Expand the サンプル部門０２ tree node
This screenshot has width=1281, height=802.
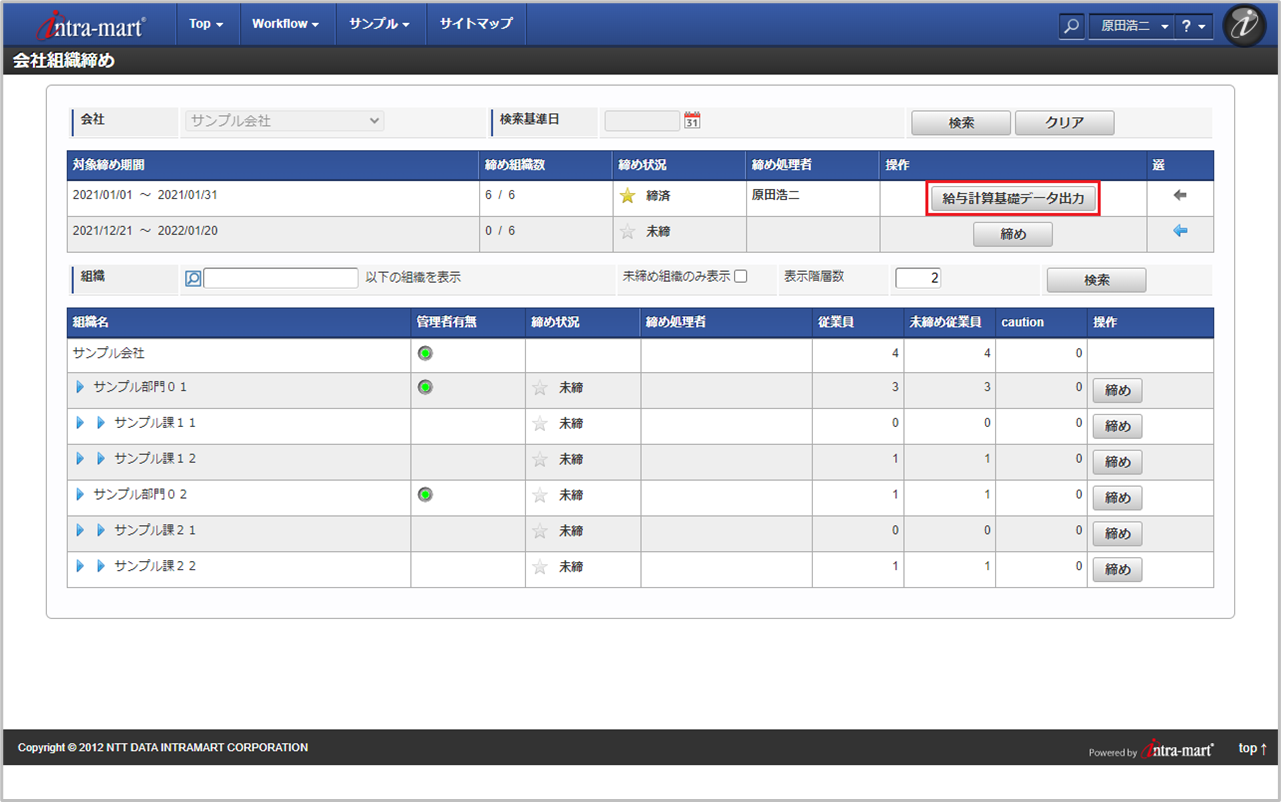[x=80, y=494]
